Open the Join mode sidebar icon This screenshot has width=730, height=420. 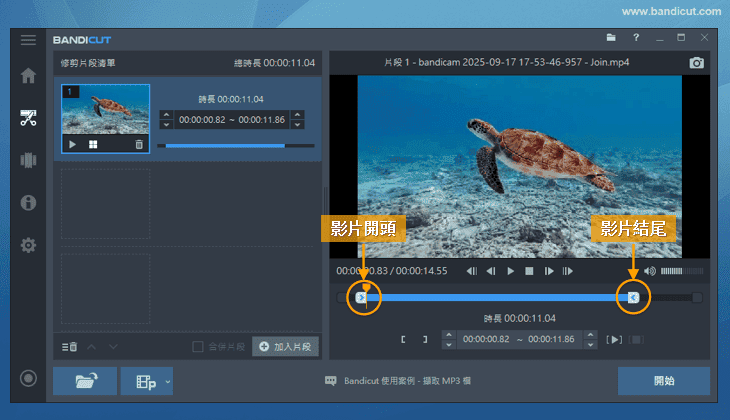point(28,160)
